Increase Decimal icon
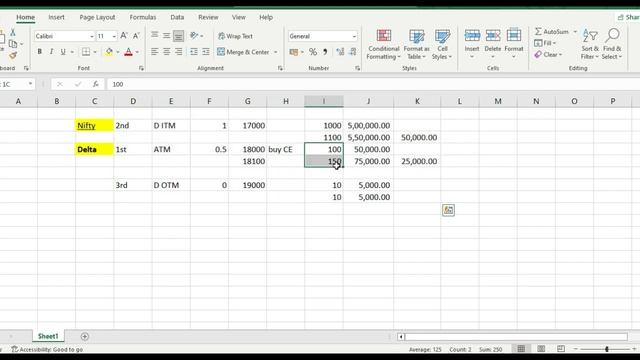This screenshot has height=360, width=640. pos(340,52)
